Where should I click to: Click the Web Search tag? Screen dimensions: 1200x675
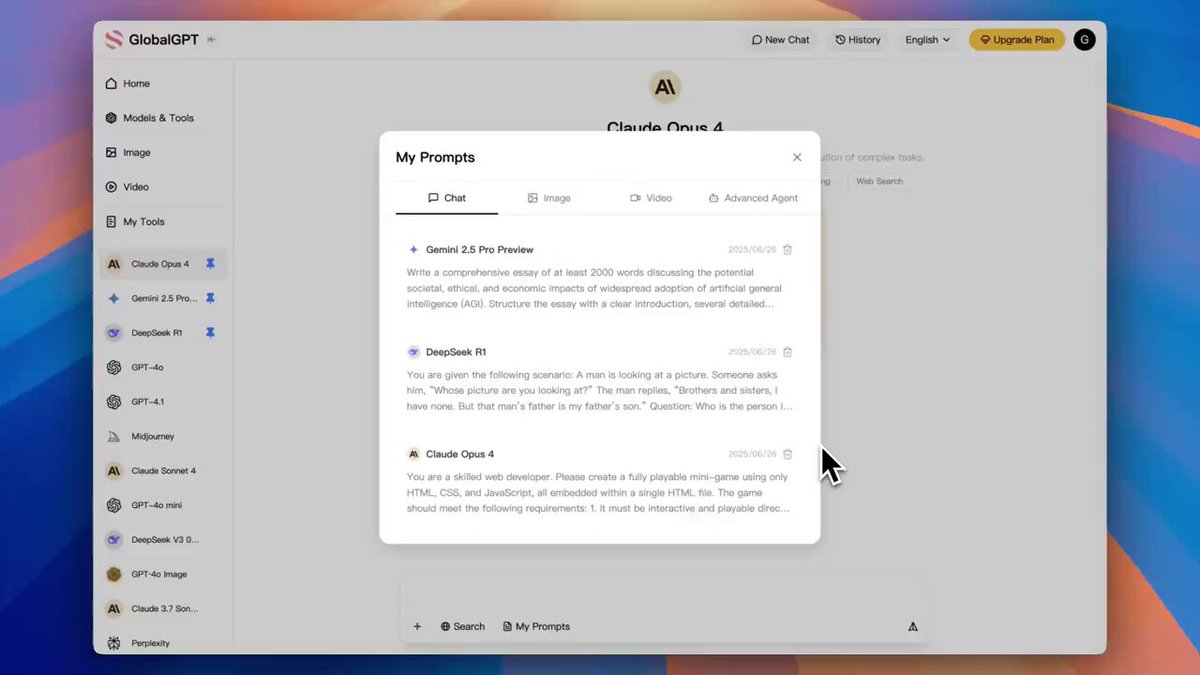coord(879,181)
